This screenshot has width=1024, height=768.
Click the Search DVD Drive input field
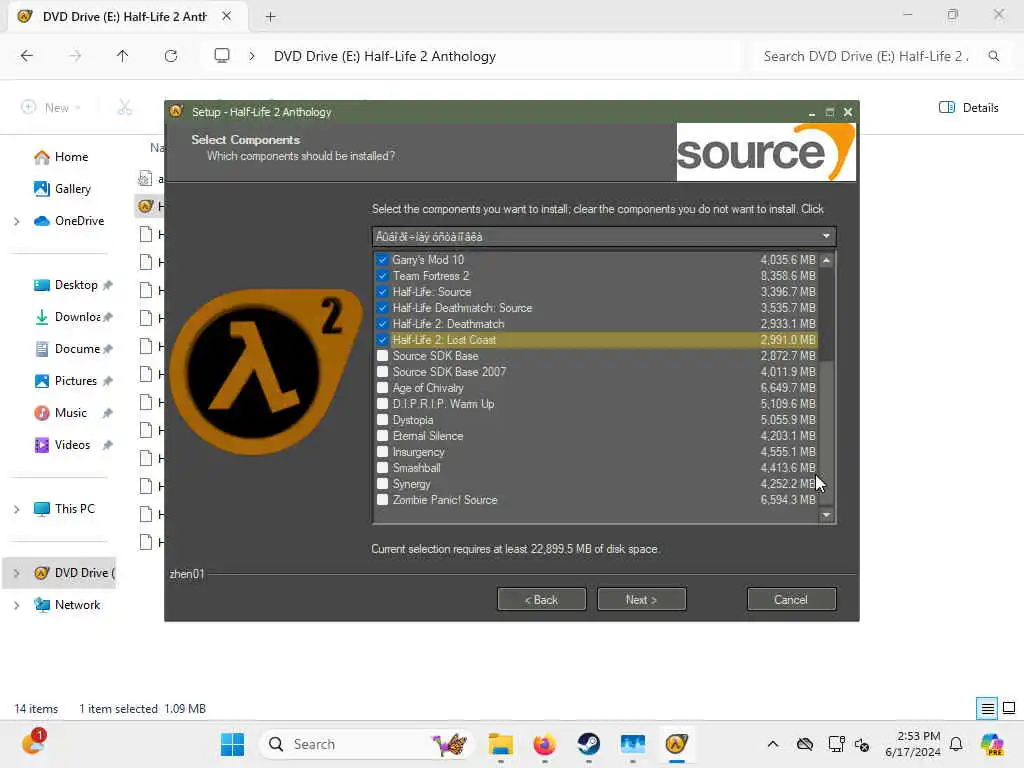tap(866, 56)
